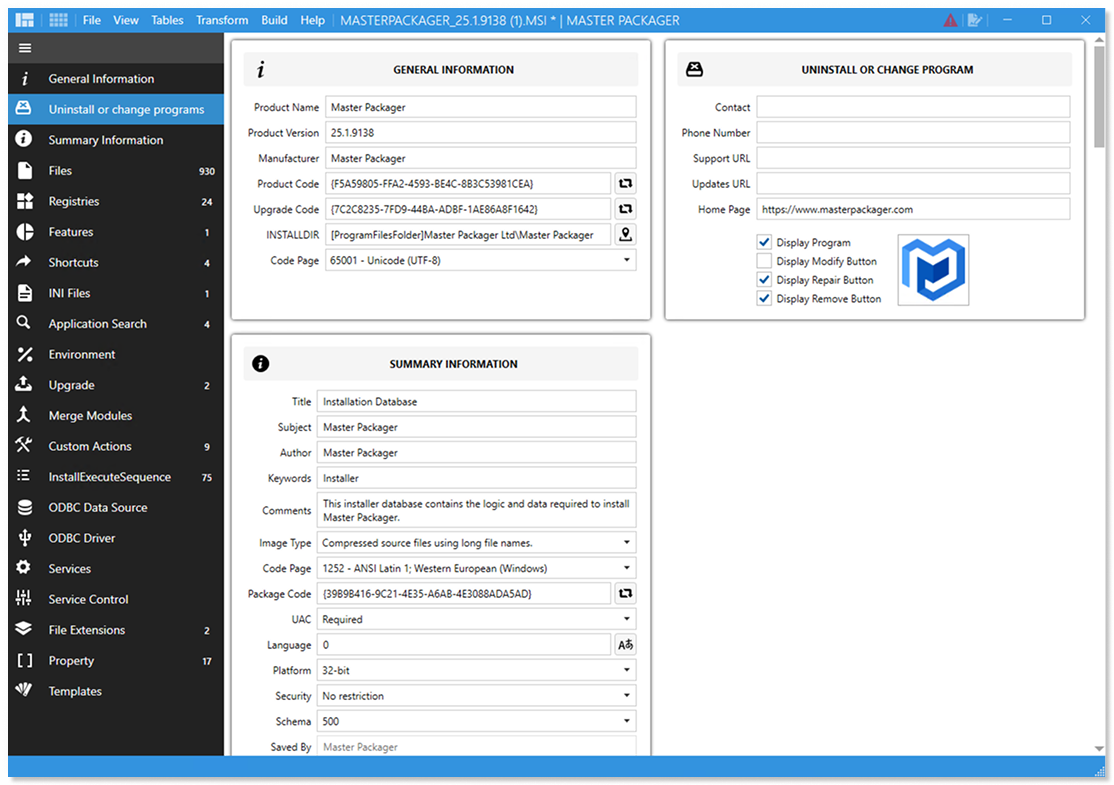The width and height of the screenshot is (1114, 785).
Task: Click the Support URL input field
Action: tap(912, 158)
